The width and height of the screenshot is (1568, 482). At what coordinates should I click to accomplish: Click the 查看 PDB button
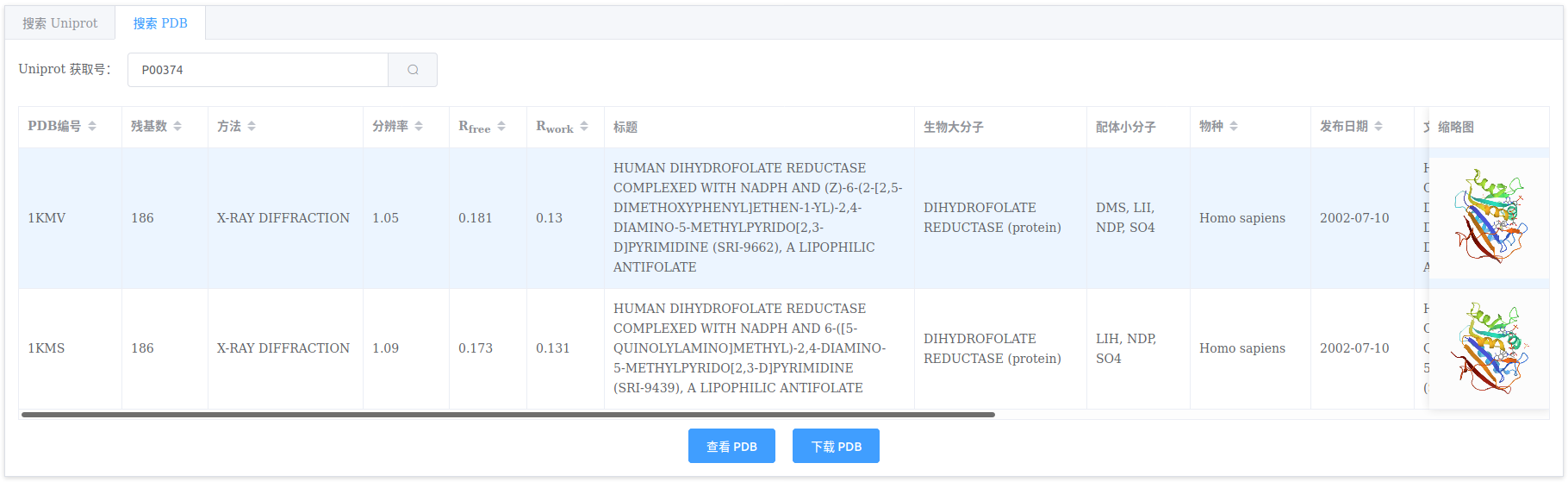click(x=731, y=446)
